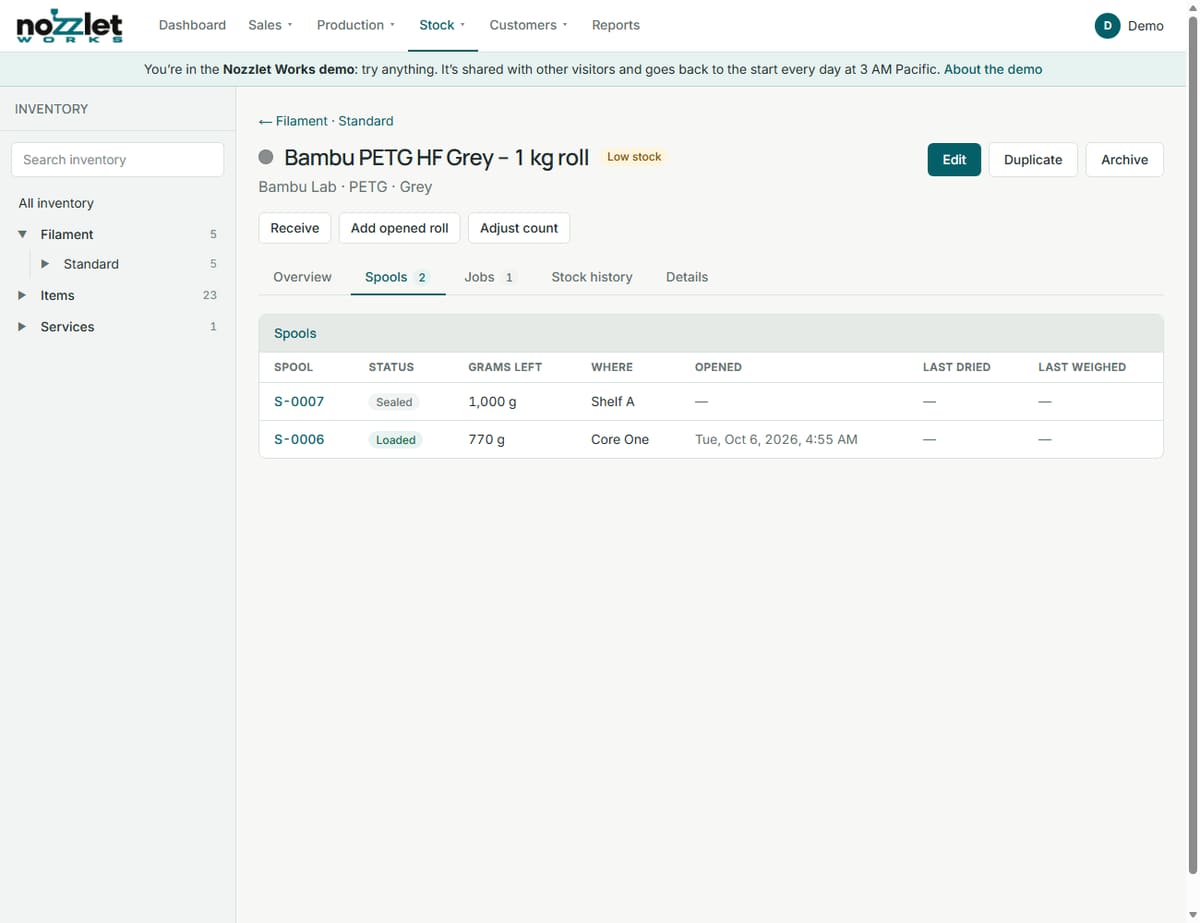Open the About the demo link
The width and height of the screenshot is (1200, 923).
coord(993,69)
